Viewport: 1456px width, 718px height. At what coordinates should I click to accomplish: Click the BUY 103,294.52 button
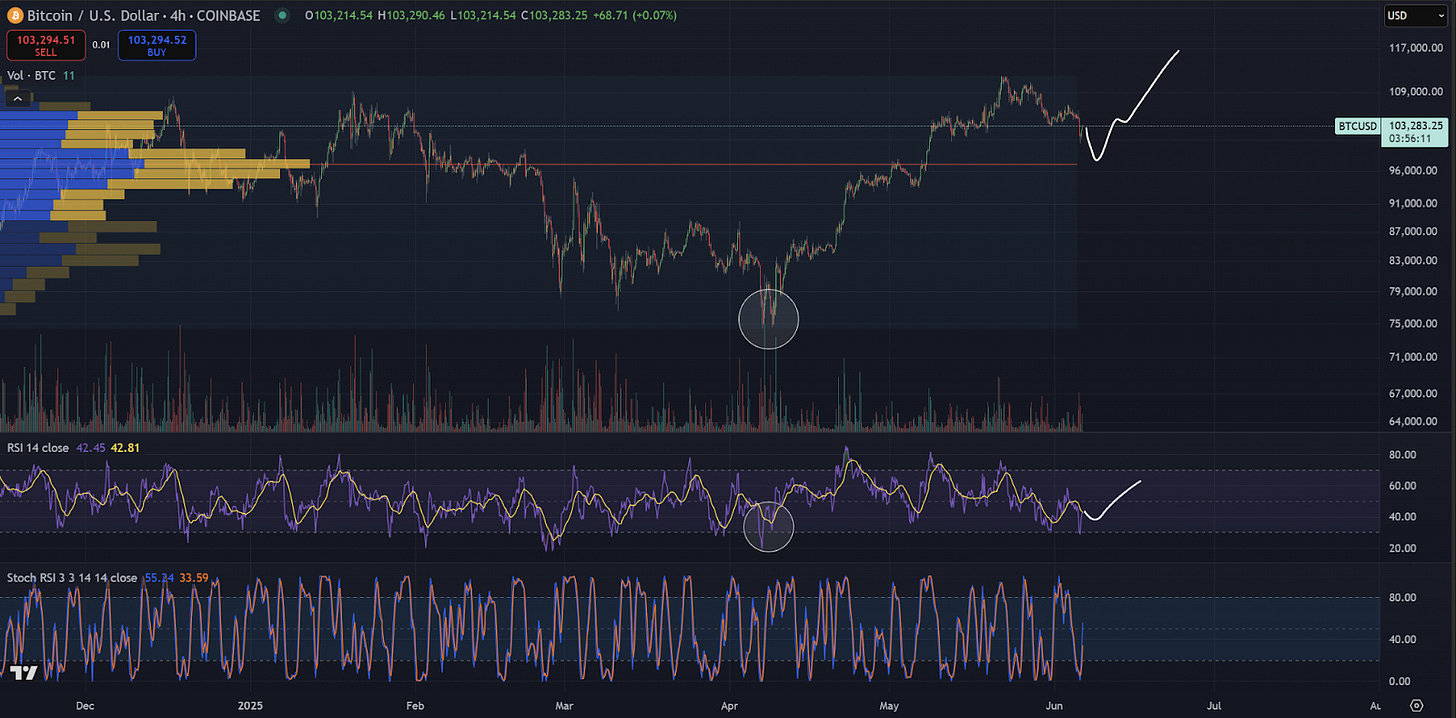tap(157, 45)
